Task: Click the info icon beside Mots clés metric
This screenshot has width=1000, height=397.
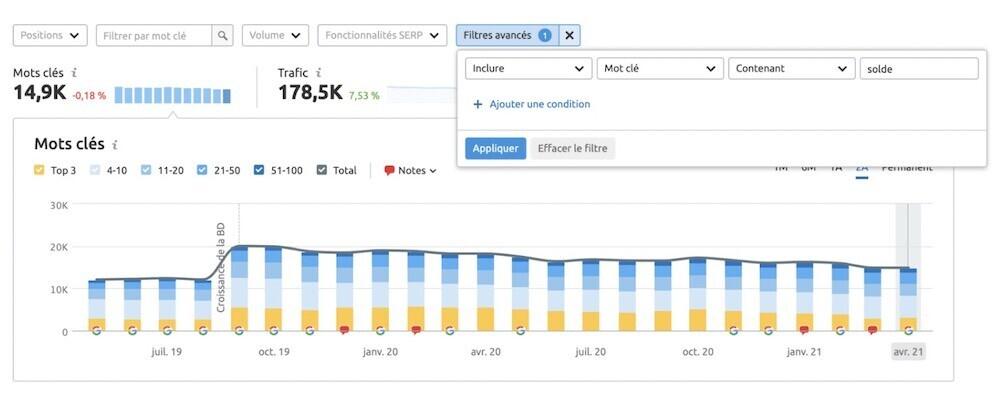Action: click(75, 73)
